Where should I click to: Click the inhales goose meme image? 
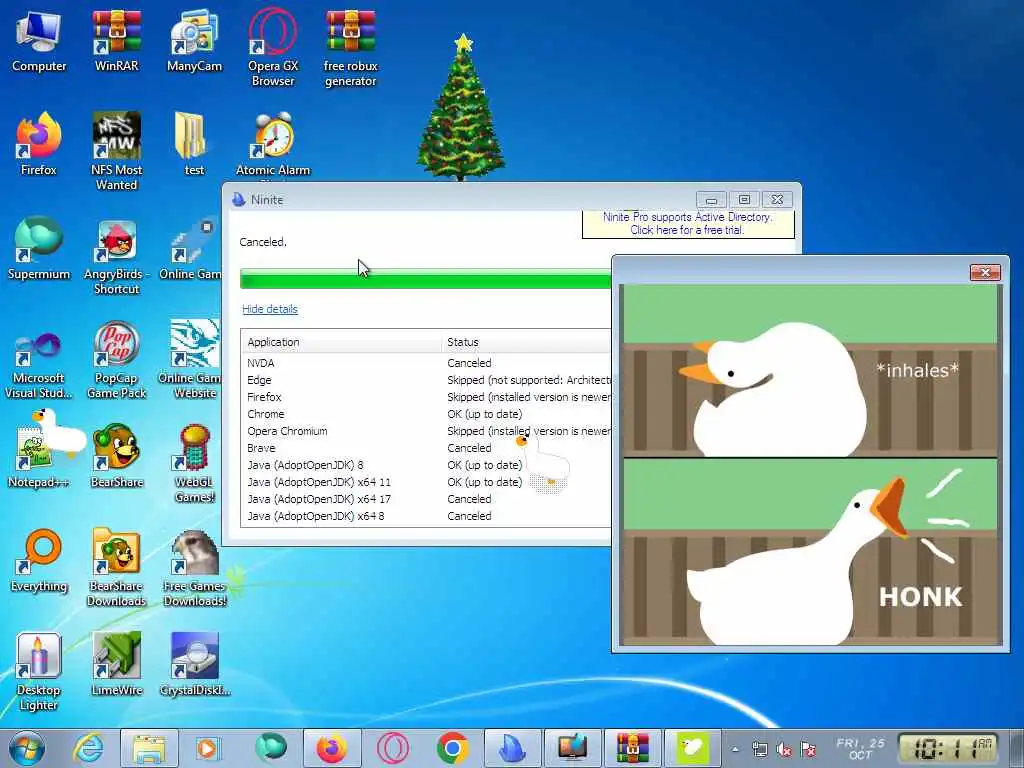pyautogui.click(x=810, y=371)
